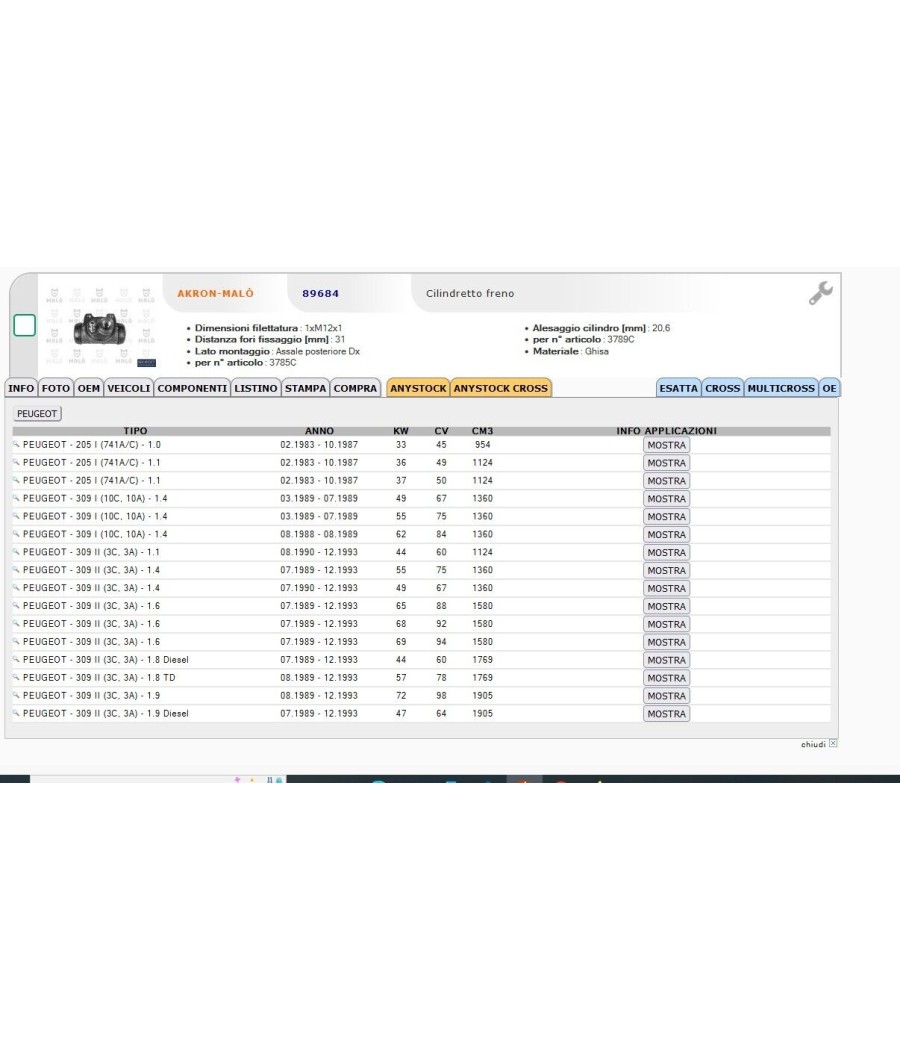
Task: Select the VEICOLI tab
Action: (x=129, y=388)
